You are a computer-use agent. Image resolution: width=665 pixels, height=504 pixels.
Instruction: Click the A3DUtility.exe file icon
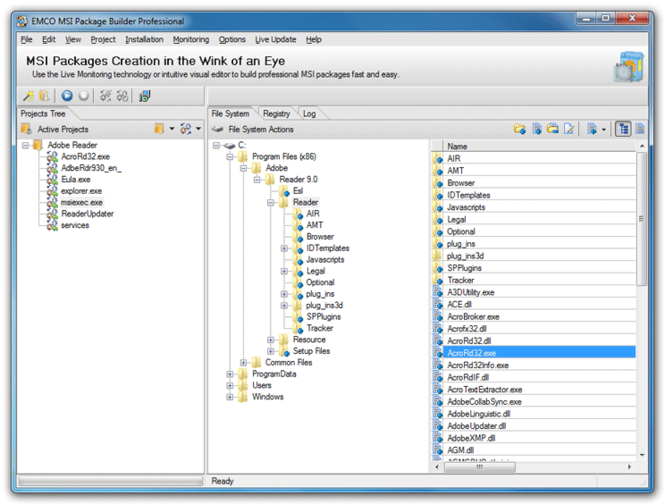(x=437, y=292)
